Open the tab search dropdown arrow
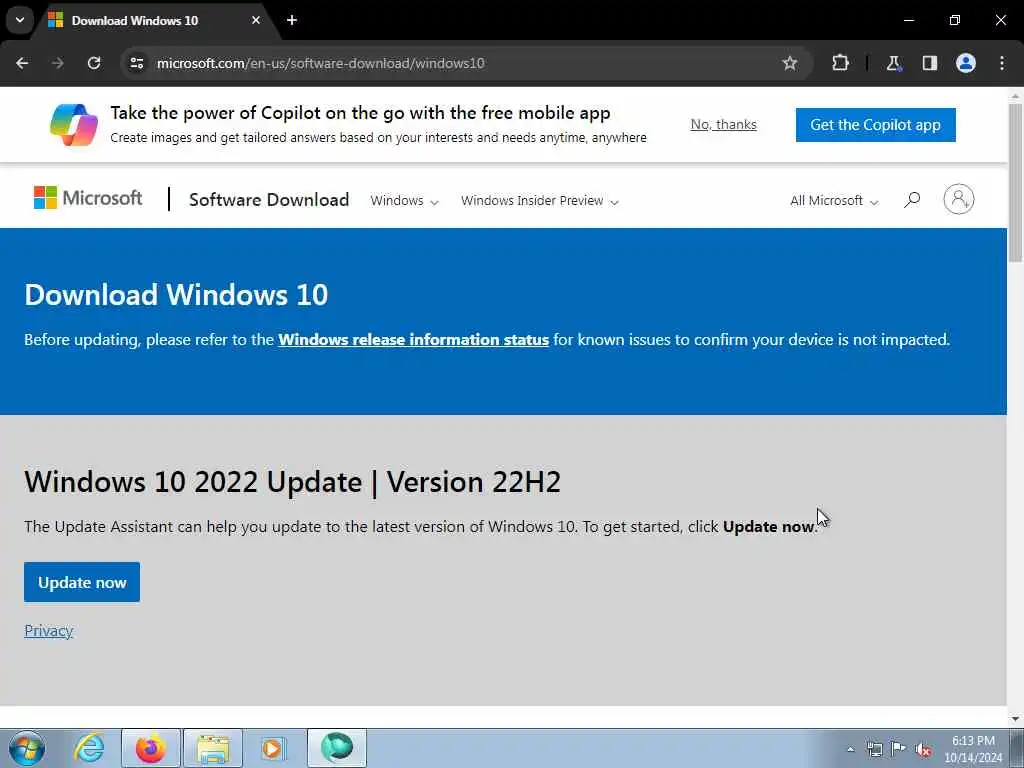Image resolution: width=1024 pixels, height=768 pixels. pos(20,20)
